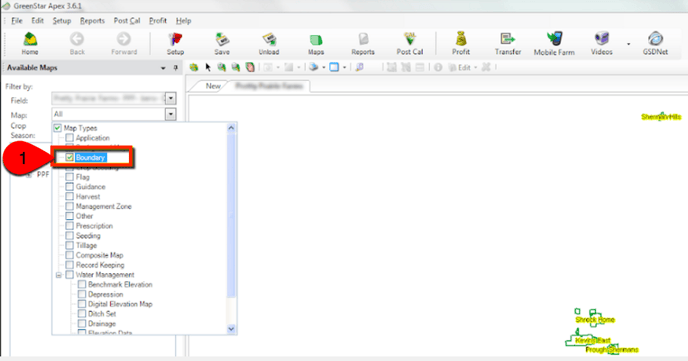
Task: Open the Maps toolbar icon
Action: click(x=315, y=43)
